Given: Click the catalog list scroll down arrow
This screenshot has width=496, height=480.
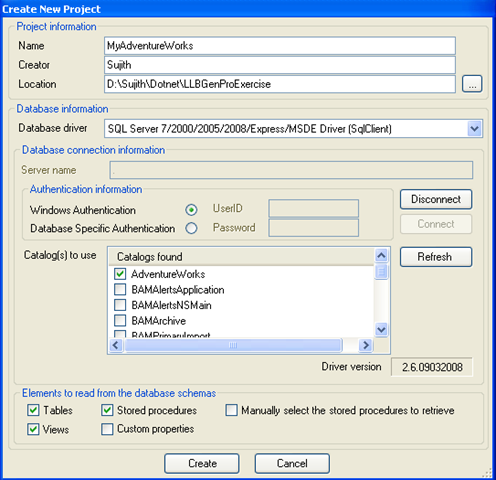Looking at the screenshot, I should pos(381,330).
